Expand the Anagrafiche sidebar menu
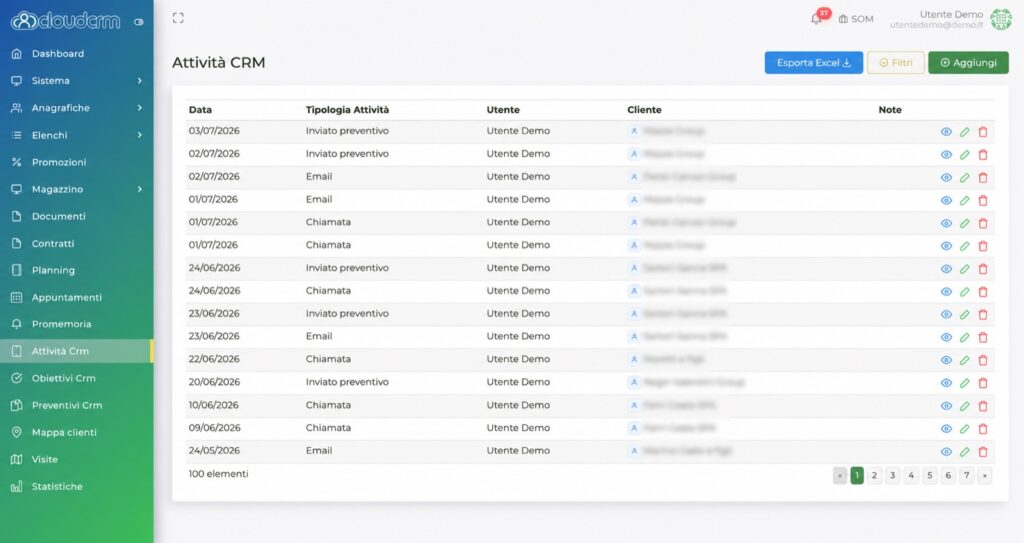 tap(76, 108)
